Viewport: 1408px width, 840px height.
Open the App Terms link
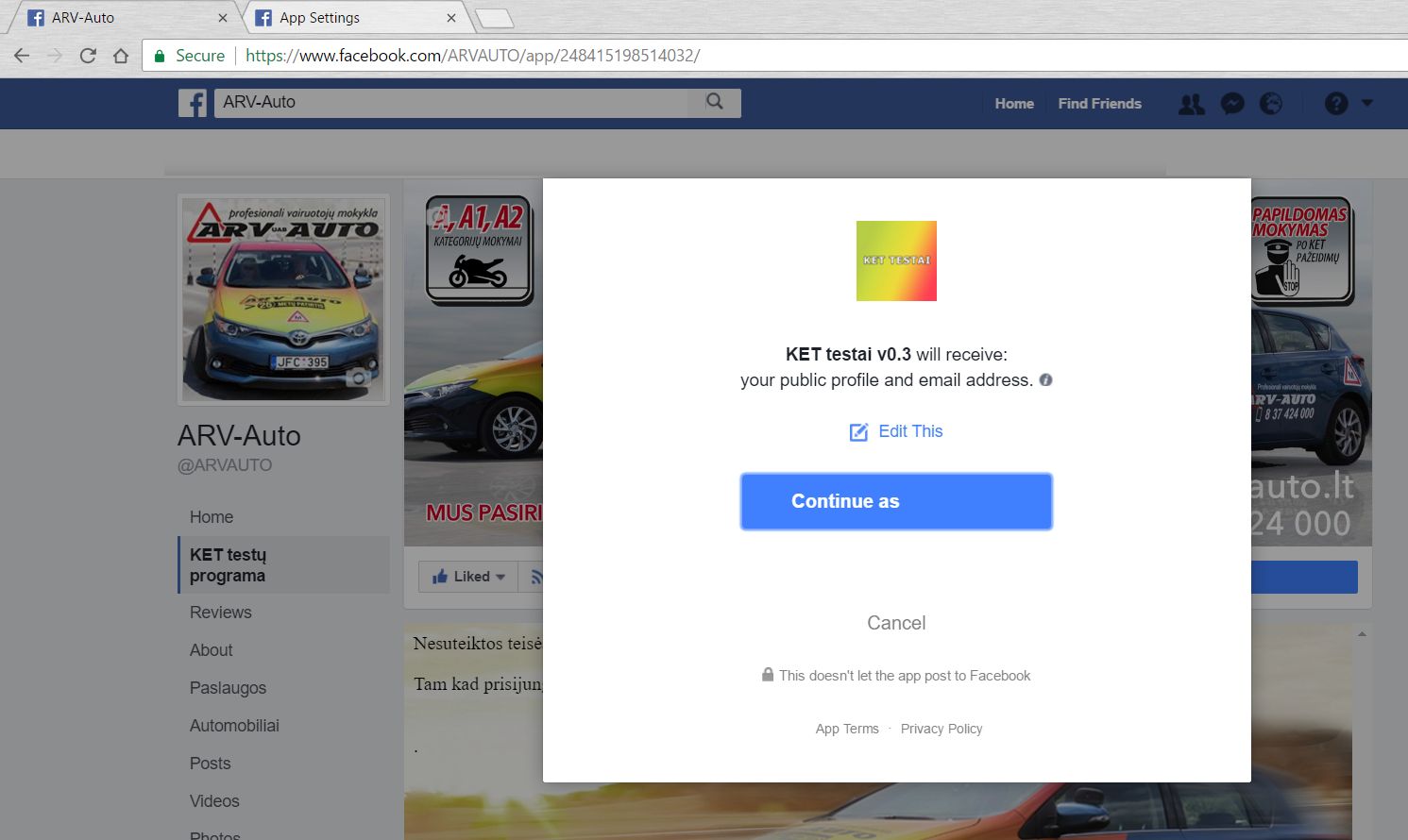847,729
